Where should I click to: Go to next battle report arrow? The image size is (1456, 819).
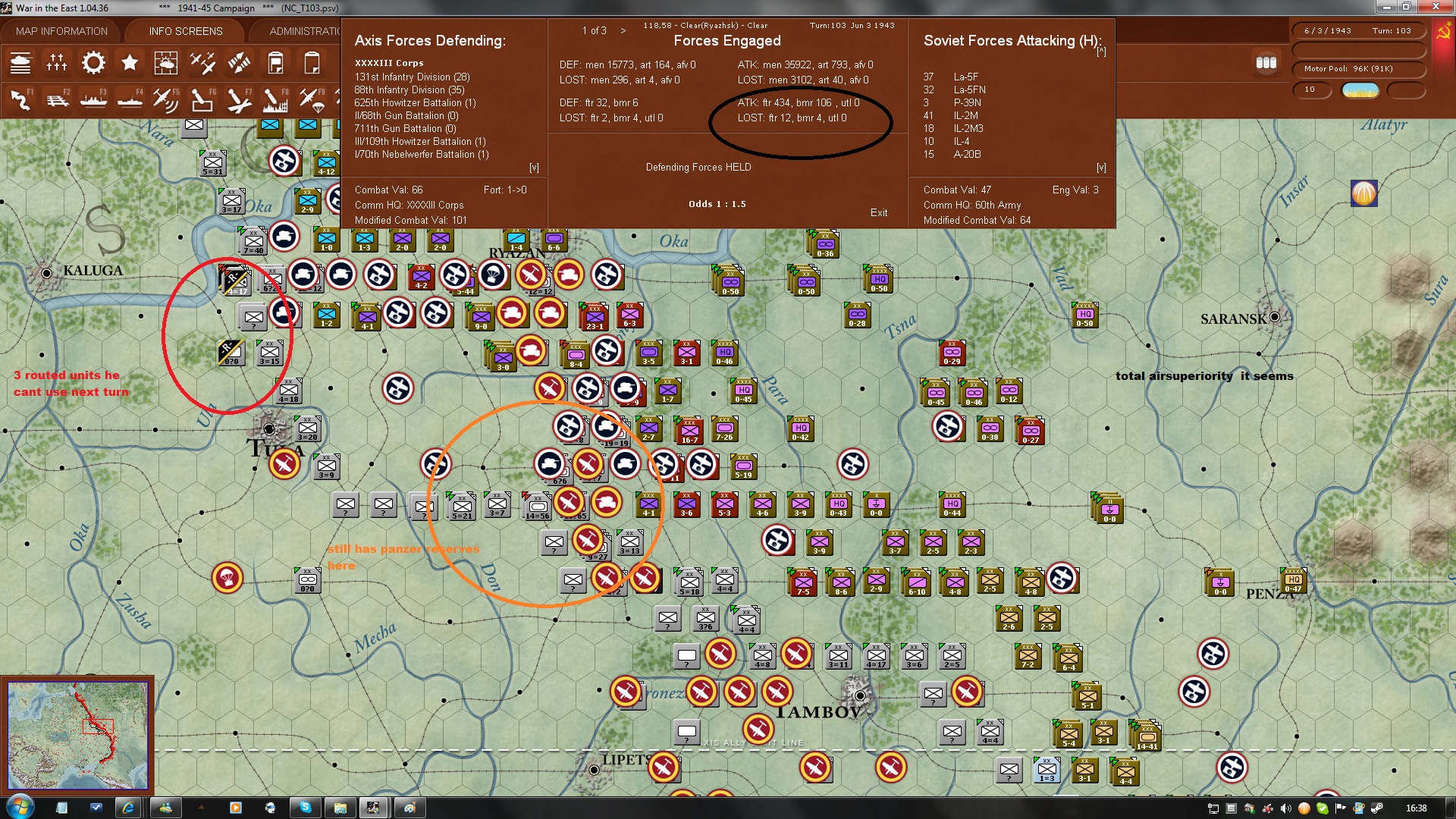(623, 30)
